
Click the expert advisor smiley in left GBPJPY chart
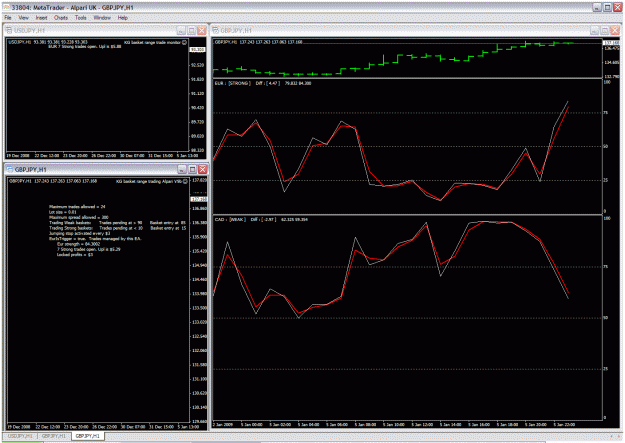pos(185,181)
